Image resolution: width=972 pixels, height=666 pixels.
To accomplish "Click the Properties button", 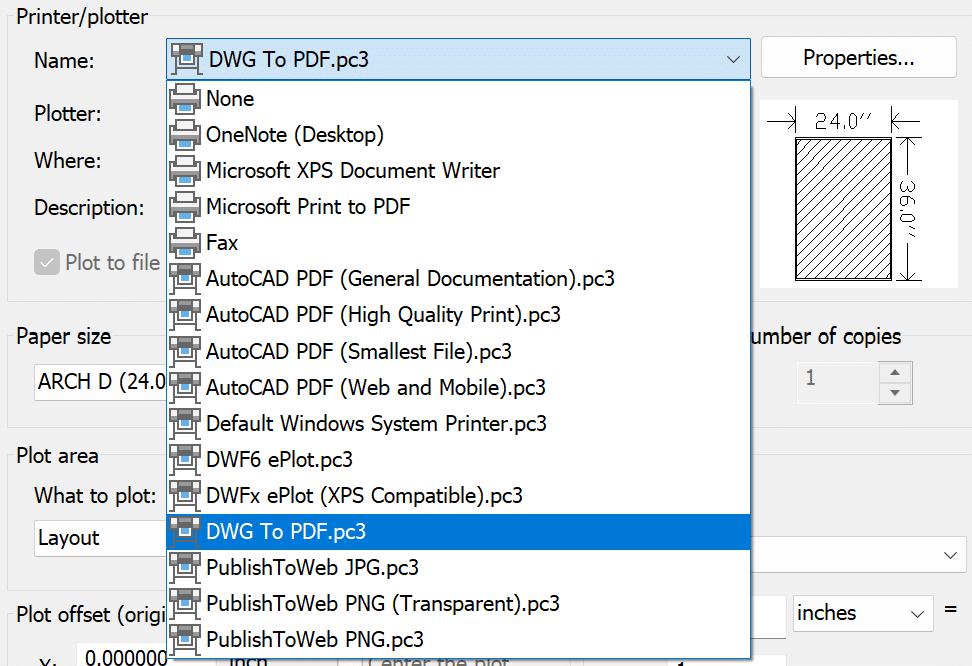I will (857, 57).
